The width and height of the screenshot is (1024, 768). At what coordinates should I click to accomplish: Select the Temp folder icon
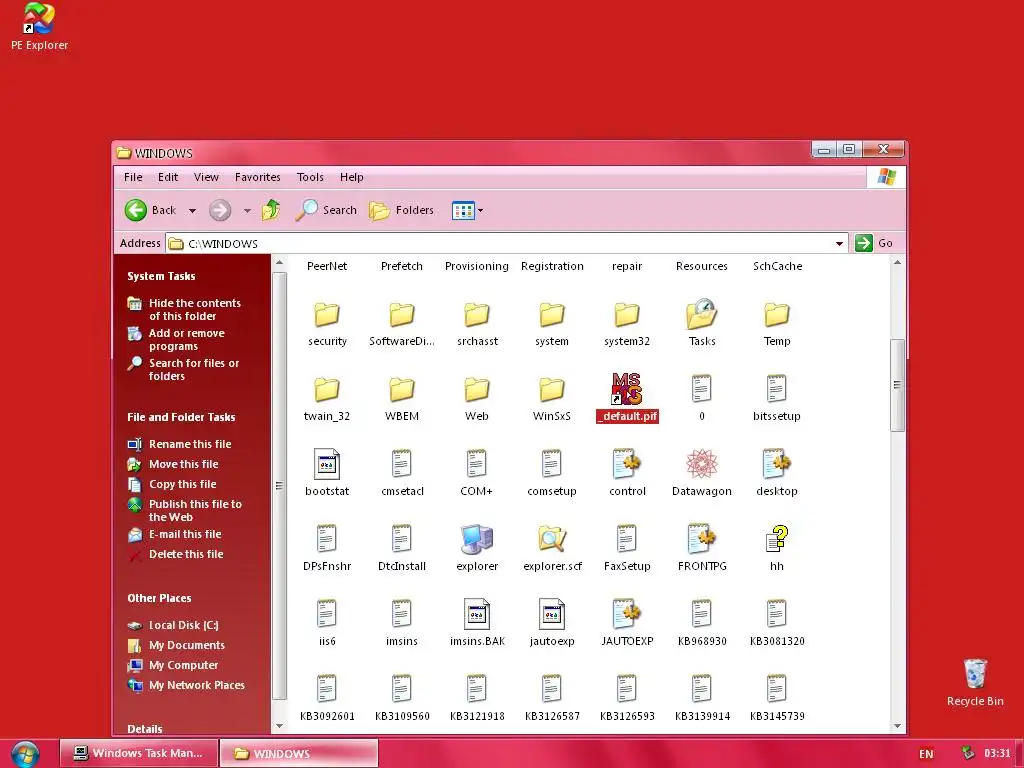[776, 314]
